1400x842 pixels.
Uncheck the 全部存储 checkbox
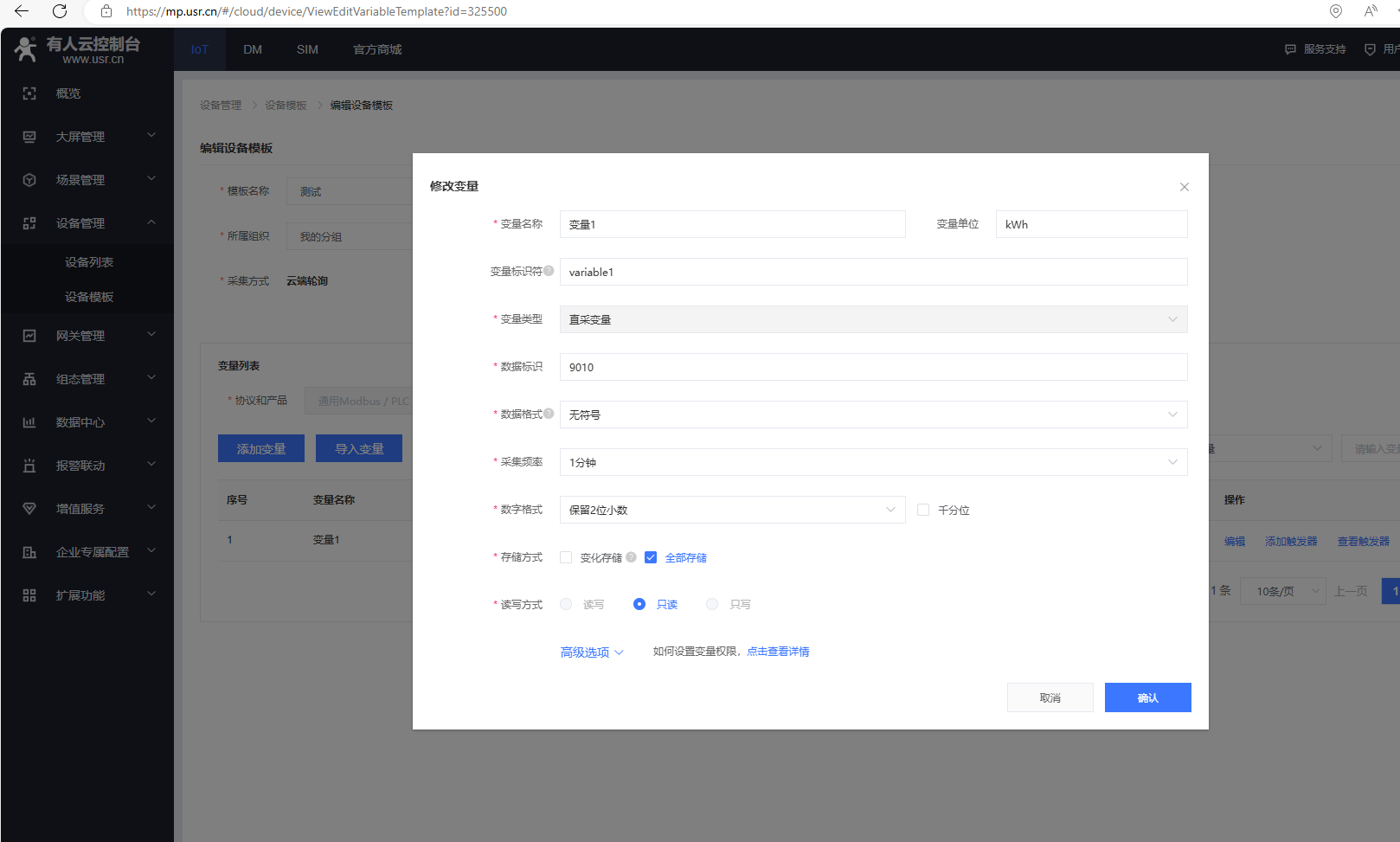tap(651, 557)
